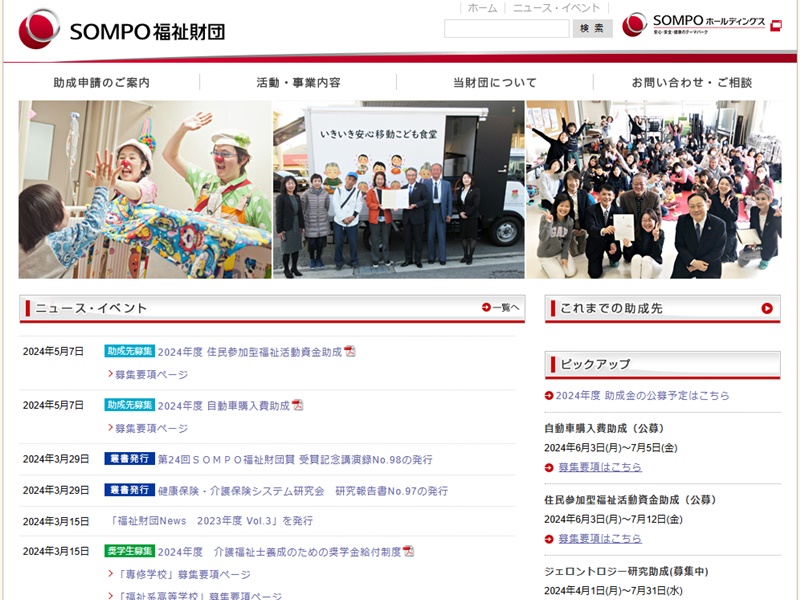Focus the site search text field
The height and width of the screenshot is (600, 800).
tap(507, 29)
